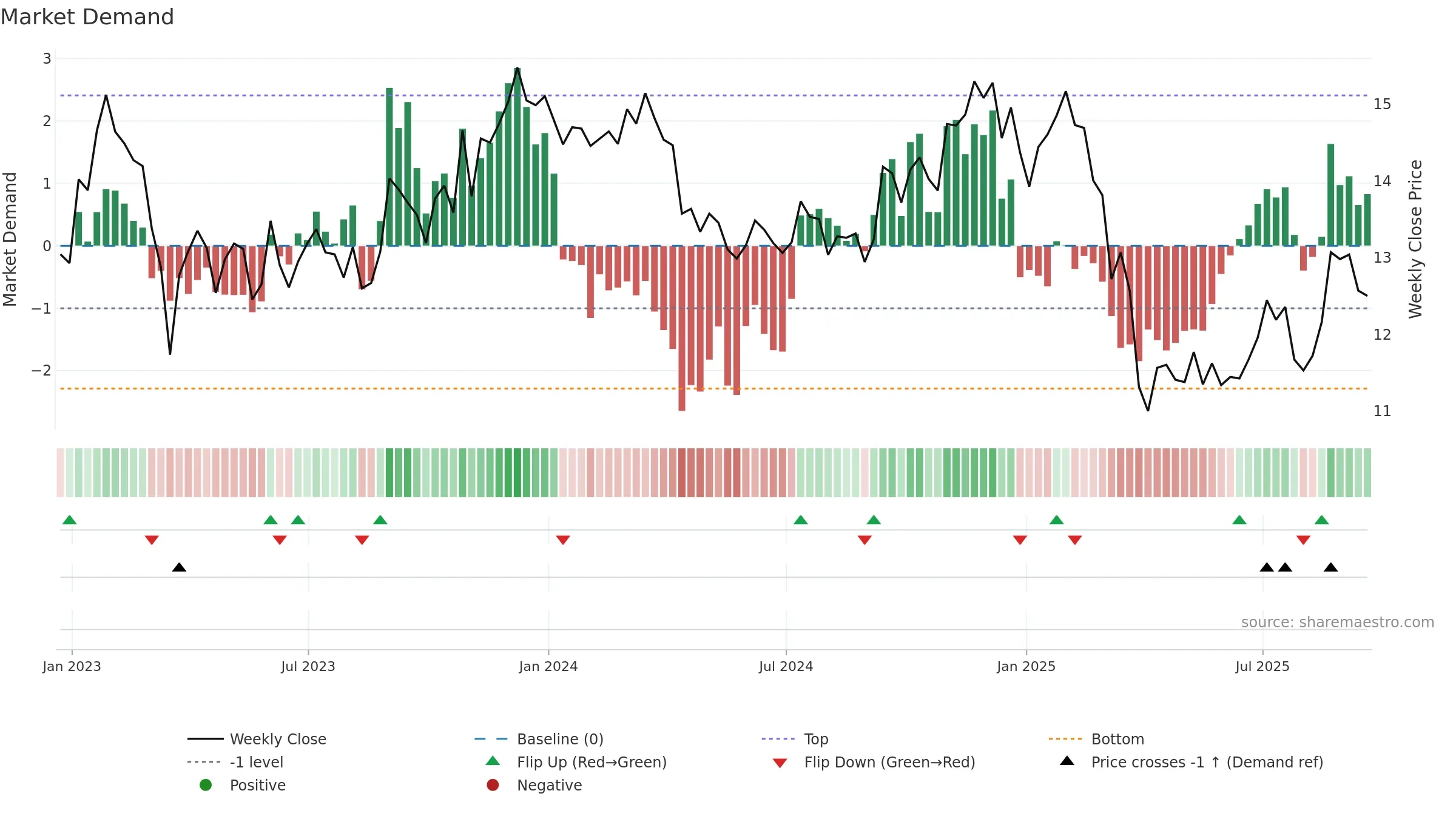Toggle Flip Up (Red→Green) legend entry
Image resolution: width=1456 pixels, height=819 pixels.
pos(576,762)
